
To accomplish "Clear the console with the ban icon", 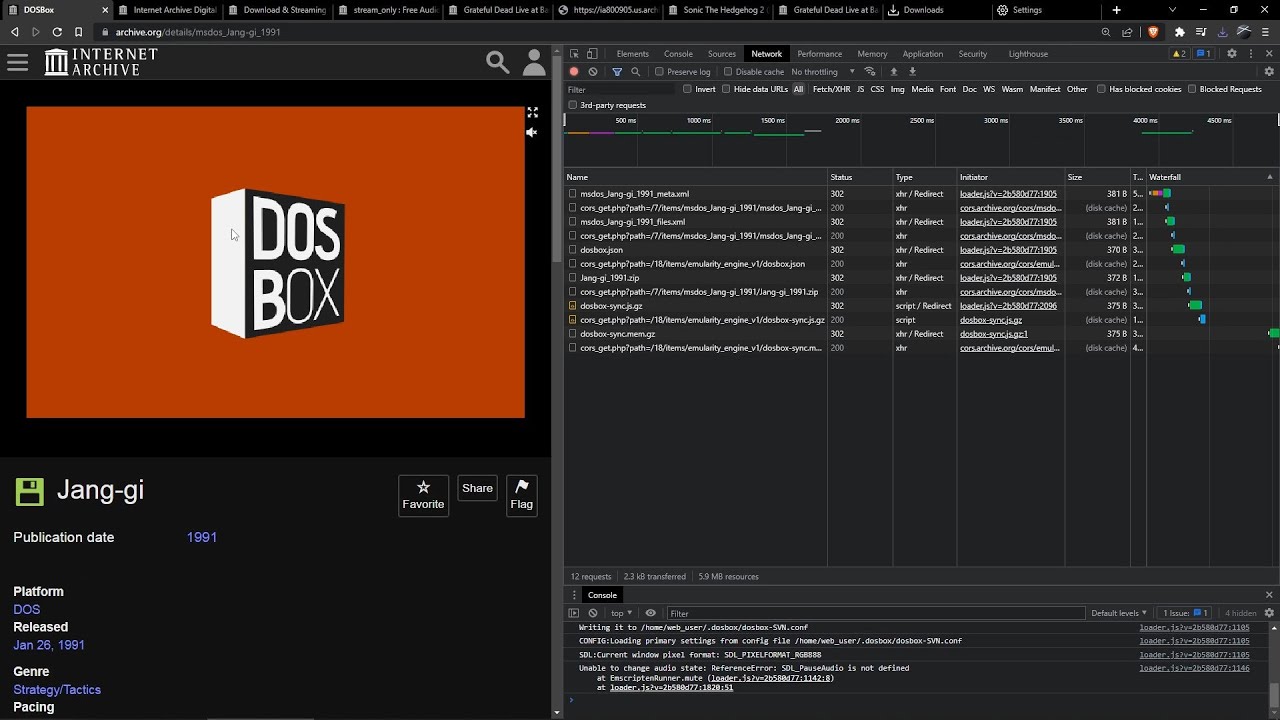I will (593, 613).
